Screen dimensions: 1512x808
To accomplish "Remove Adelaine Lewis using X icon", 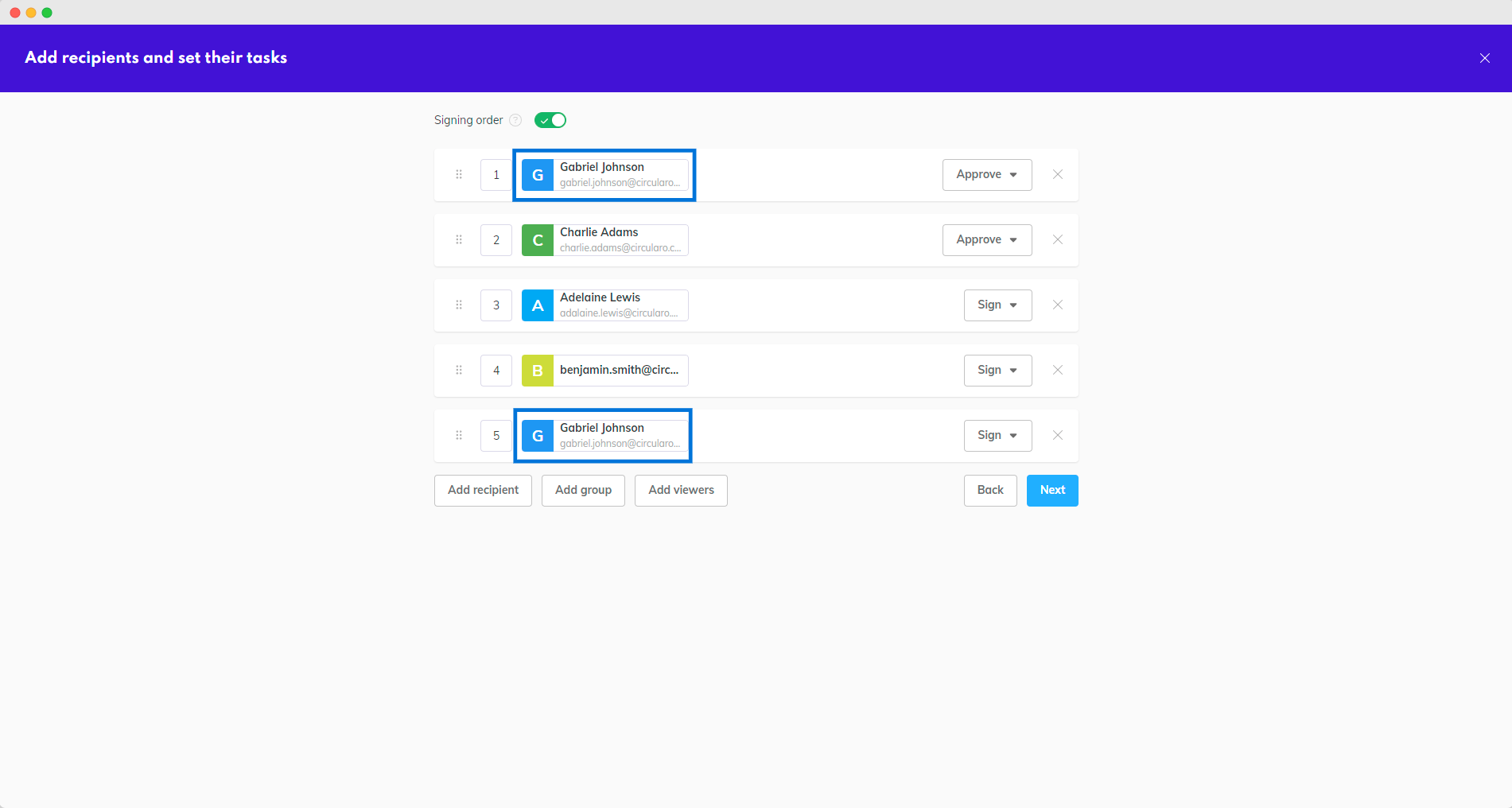I will click(x=1057, y=305).
